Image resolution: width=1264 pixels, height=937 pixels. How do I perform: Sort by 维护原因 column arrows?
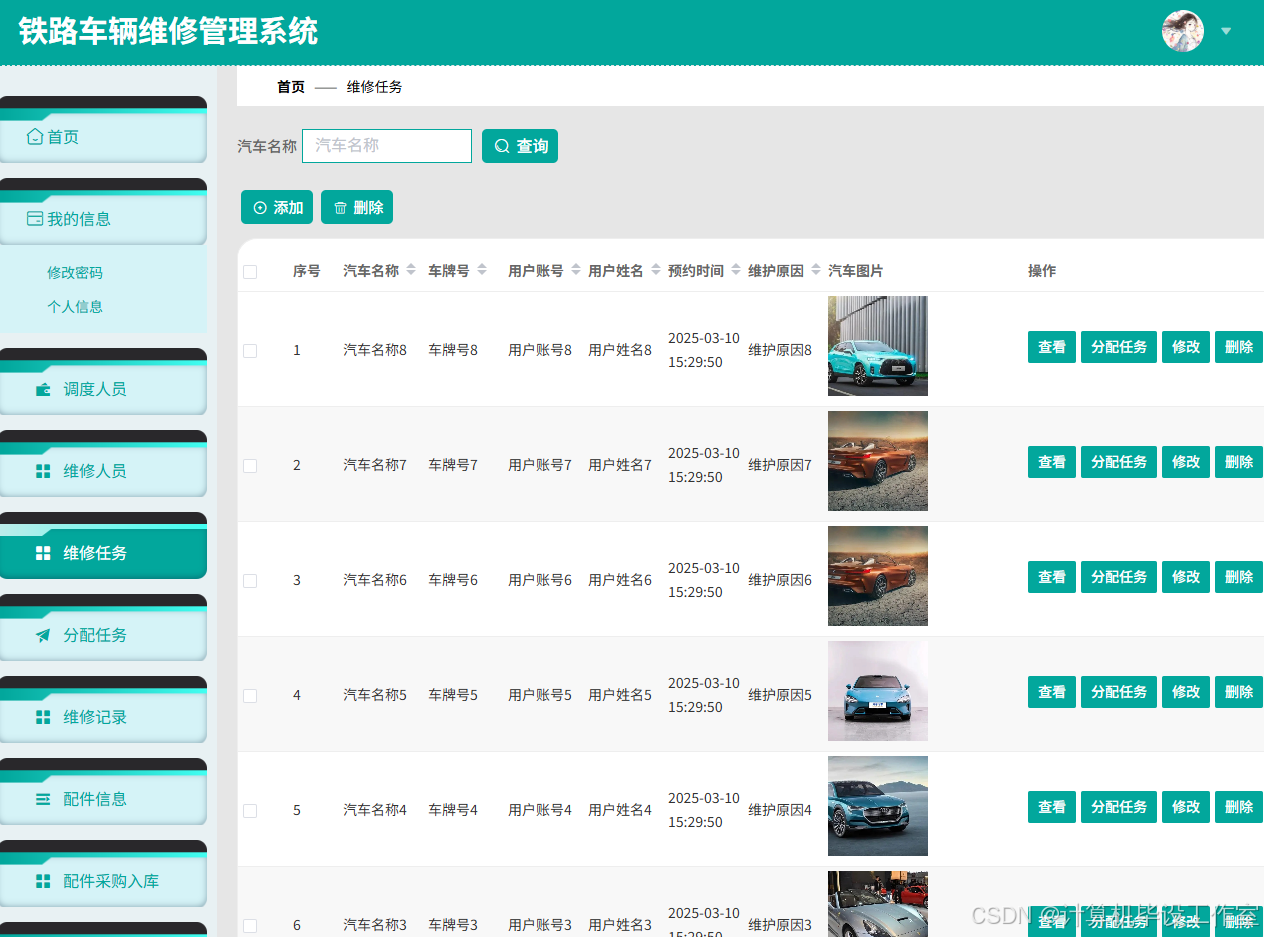816,270
